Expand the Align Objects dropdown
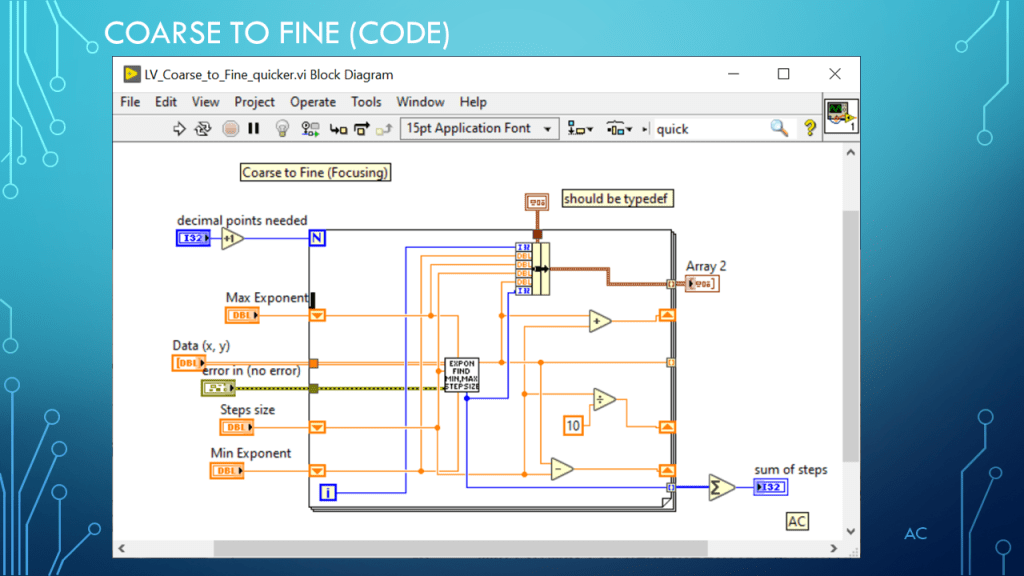1024x576 pixels. 580,129
